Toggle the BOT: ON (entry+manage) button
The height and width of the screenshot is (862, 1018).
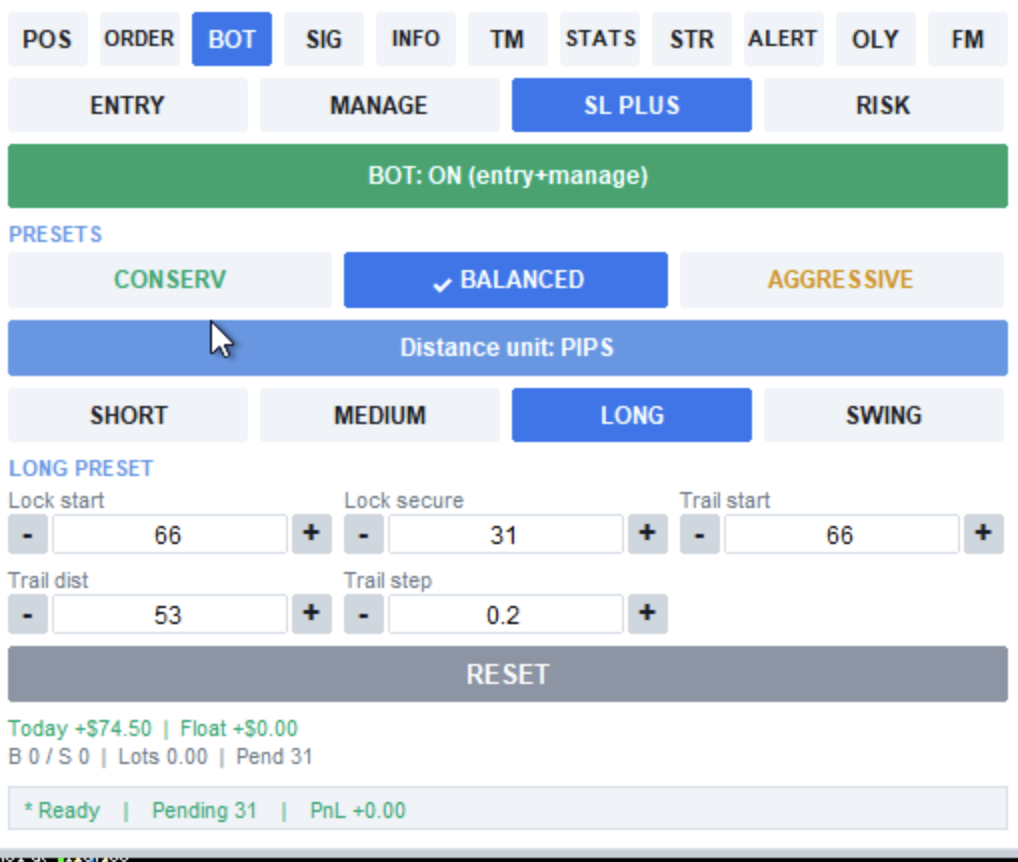(x=508, y=176)
